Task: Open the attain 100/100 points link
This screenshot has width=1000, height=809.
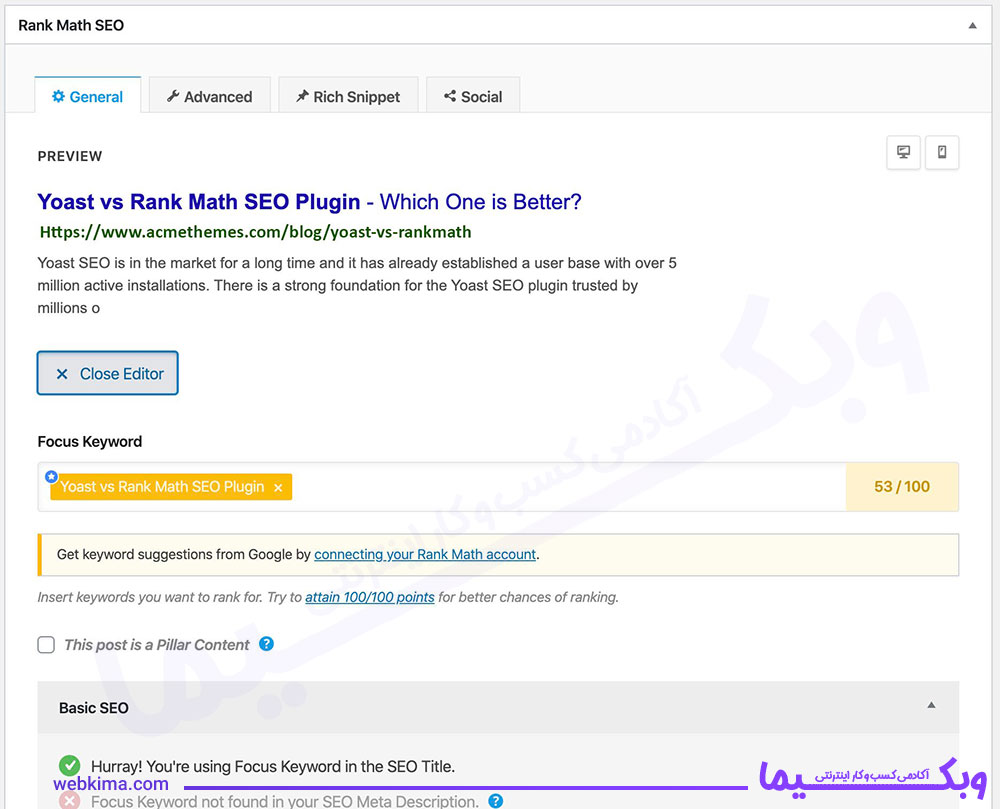Action: pyautogui.click(x=370, y=597)
